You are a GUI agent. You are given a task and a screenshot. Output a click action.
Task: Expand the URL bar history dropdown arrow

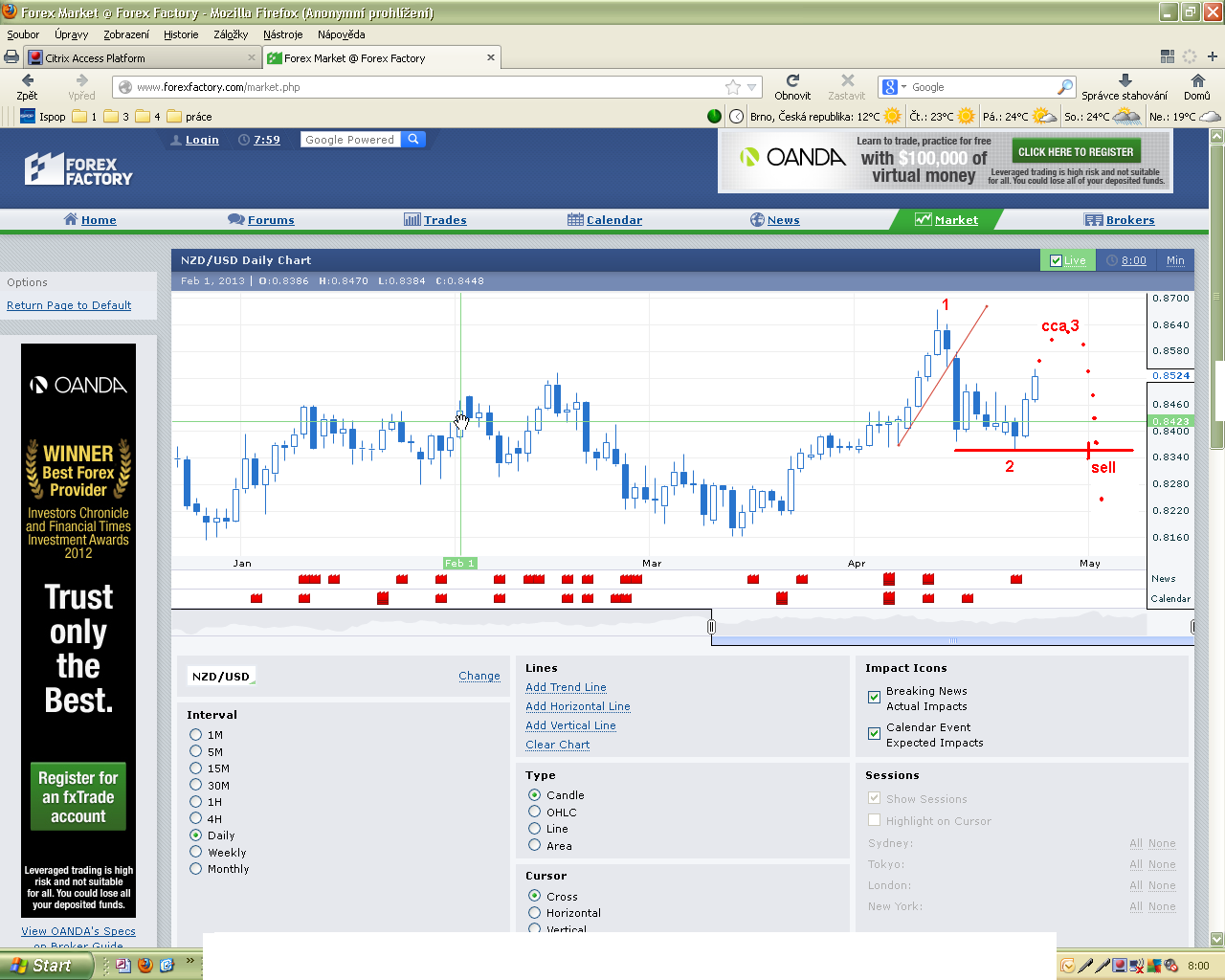coord(752,87)
